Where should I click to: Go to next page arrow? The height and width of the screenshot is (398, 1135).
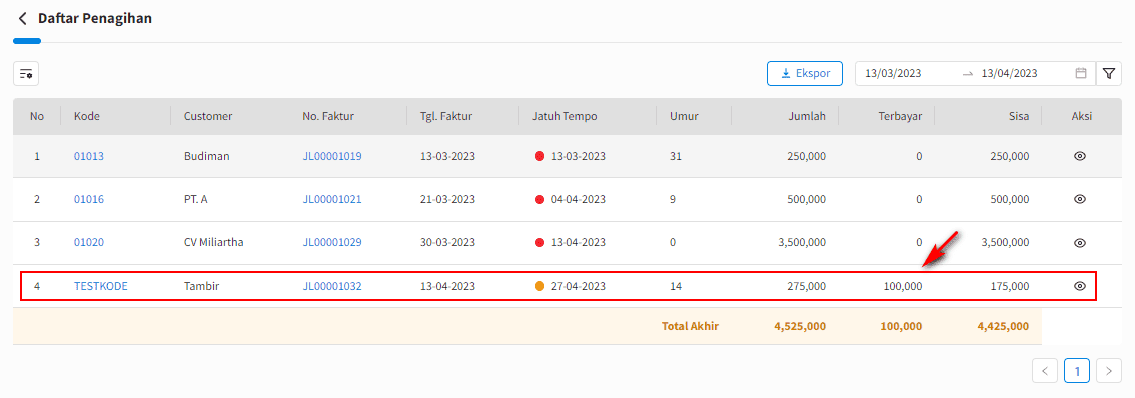pyautogui.click(x=1108, y=371)
